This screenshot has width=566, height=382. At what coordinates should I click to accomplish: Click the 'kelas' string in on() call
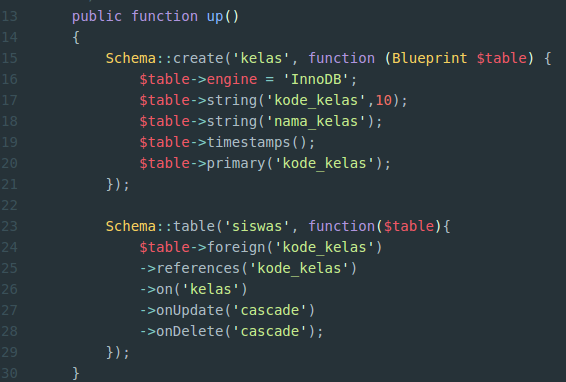211,289
